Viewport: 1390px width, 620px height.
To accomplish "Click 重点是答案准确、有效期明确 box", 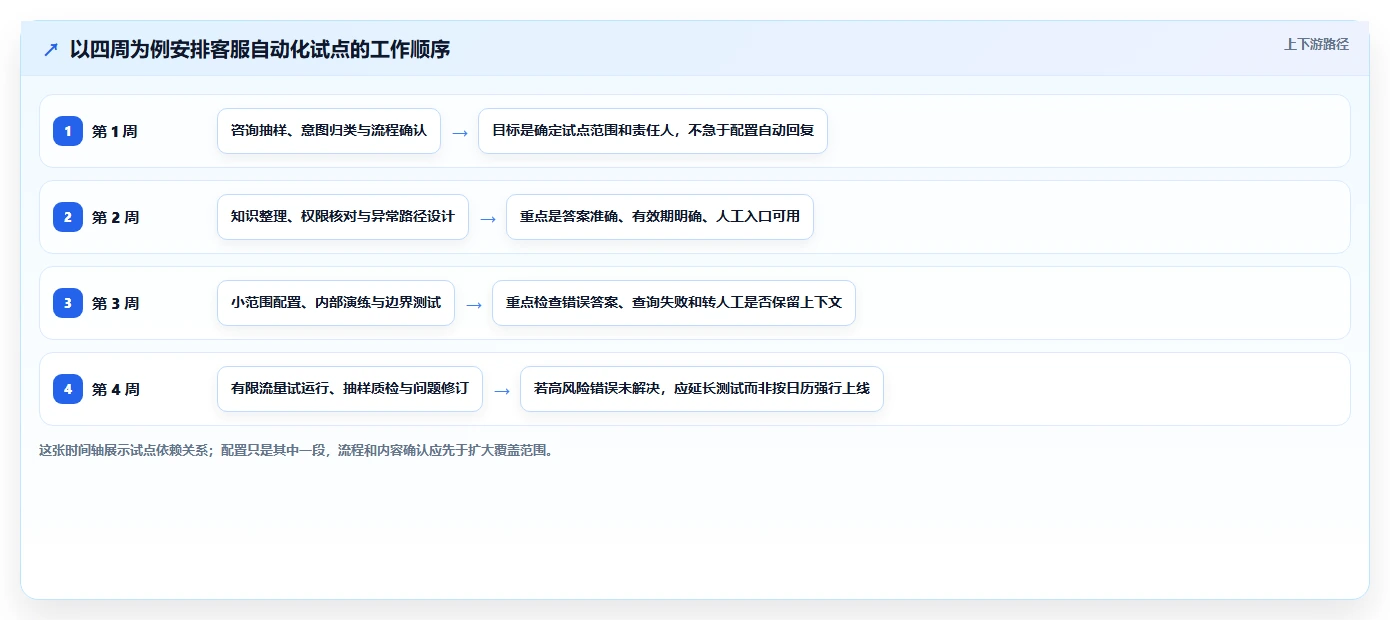I will pos(660,217).
